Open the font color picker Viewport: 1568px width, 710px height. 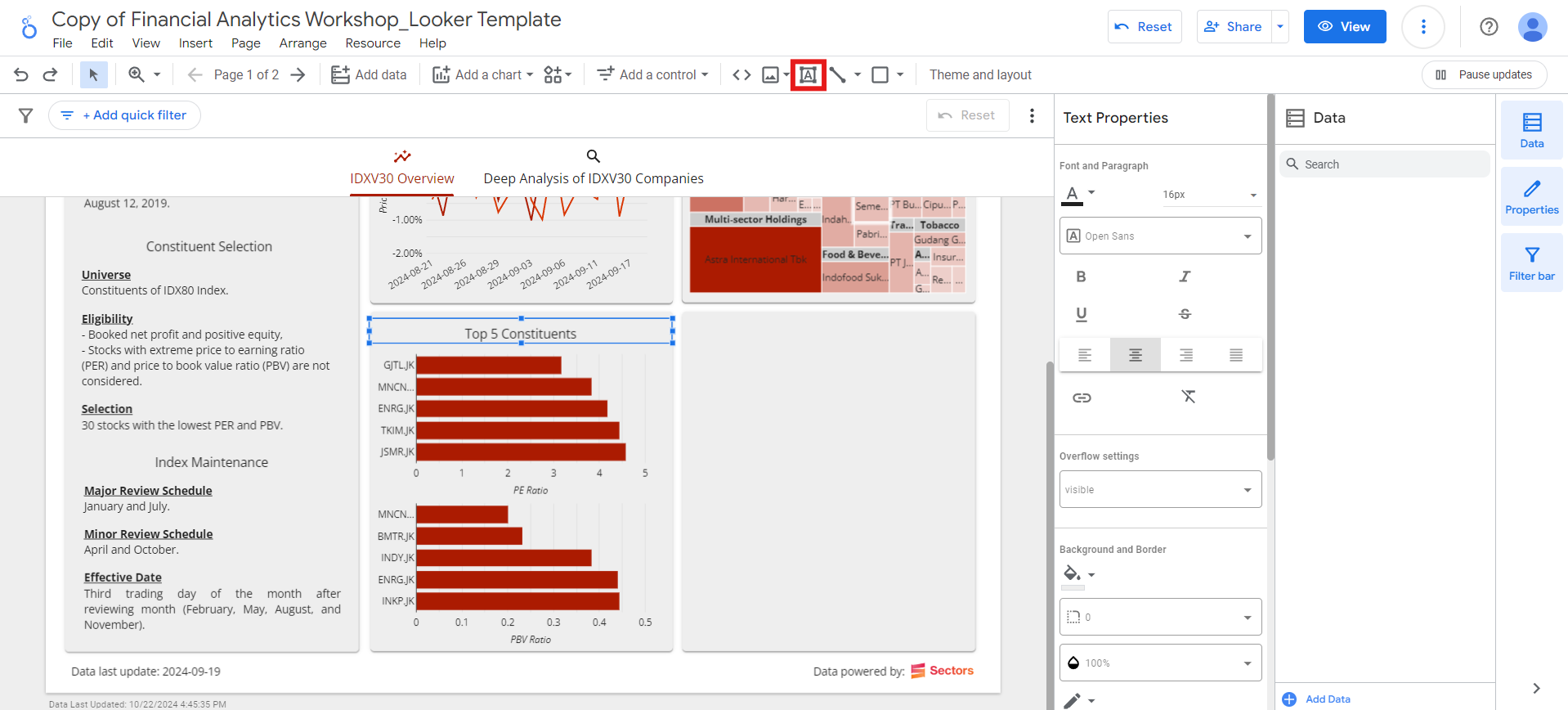pyautogui.click(x=1077, y=195)
